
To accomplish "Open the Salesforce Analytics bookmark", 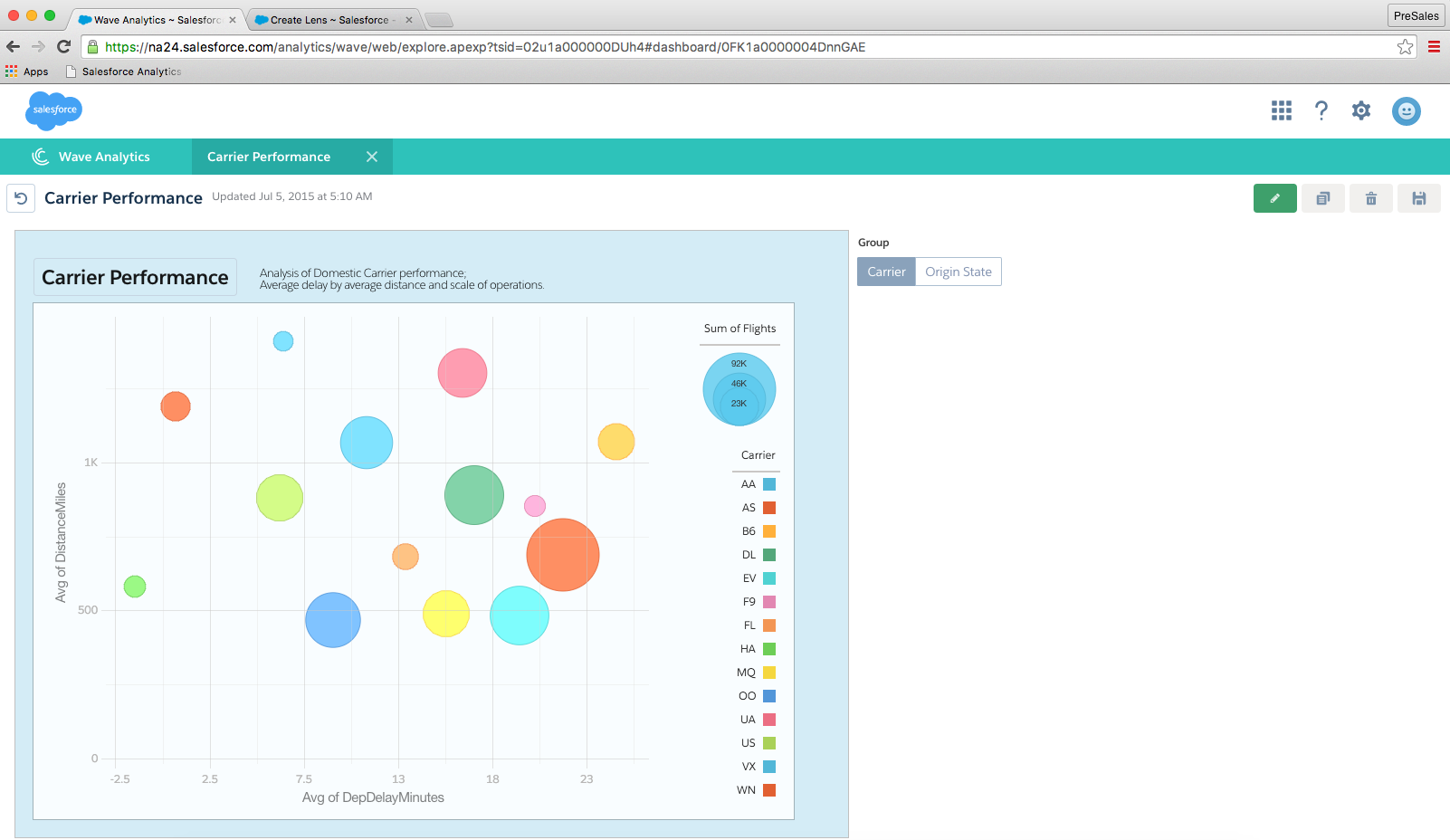I will 123,72.
